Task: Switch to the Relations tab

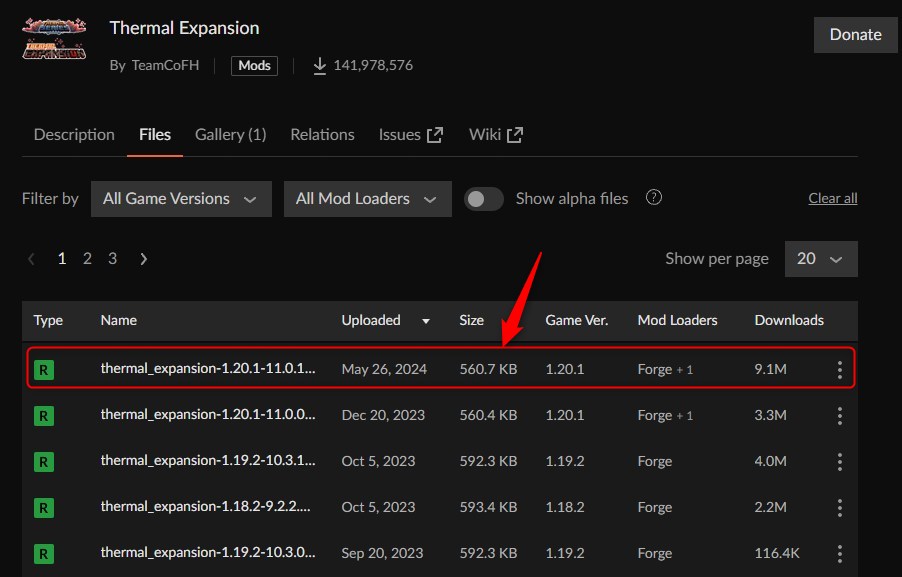Action: tap(322, 135)
